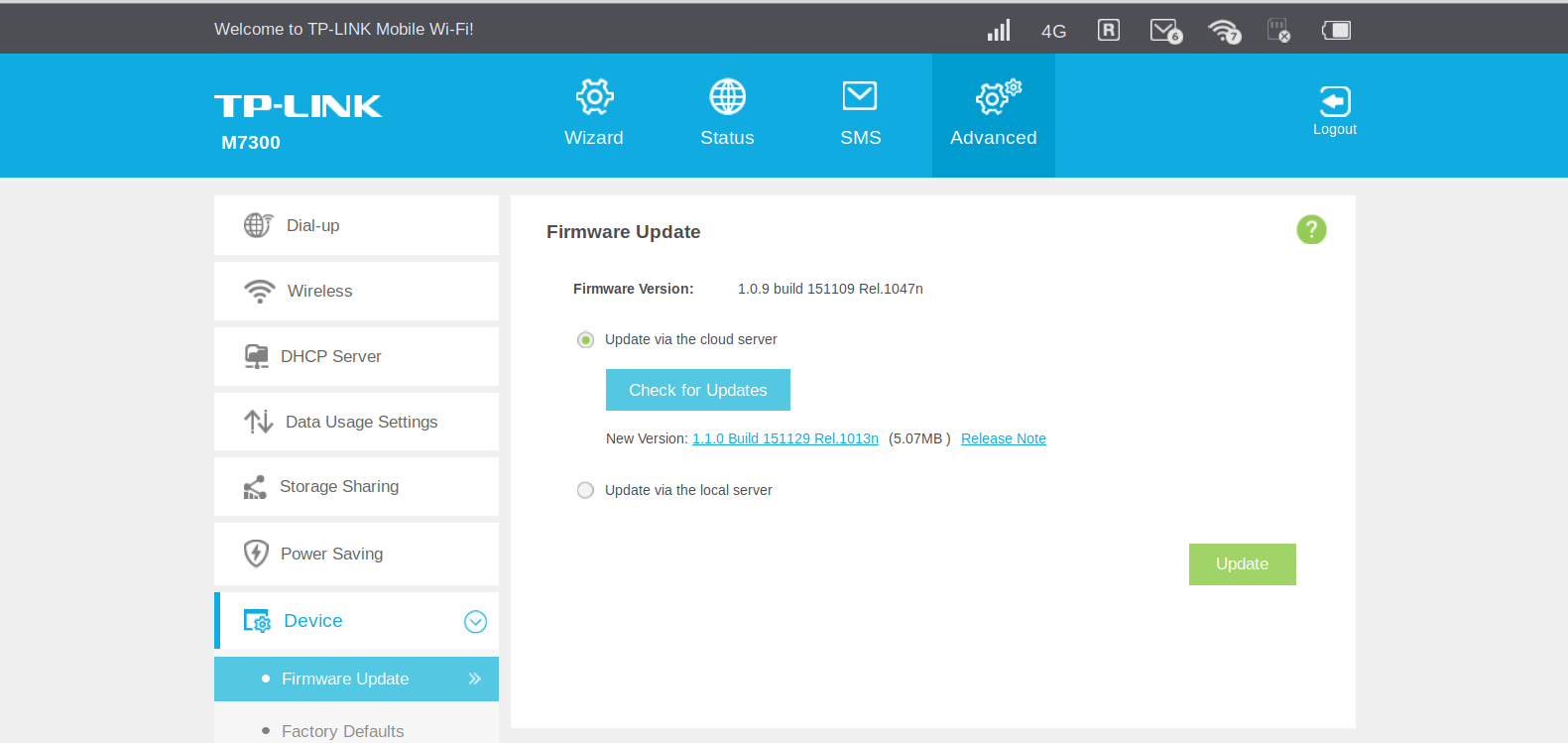1568x743 pixels.
Task: Click the green Update button
Action: [1243, 564]
